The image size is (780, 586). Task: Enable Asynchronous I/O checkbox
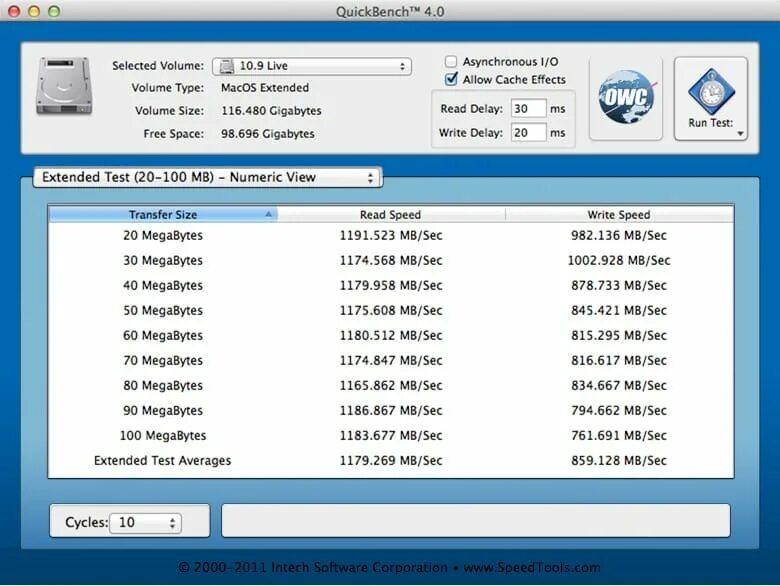[451, 62]
